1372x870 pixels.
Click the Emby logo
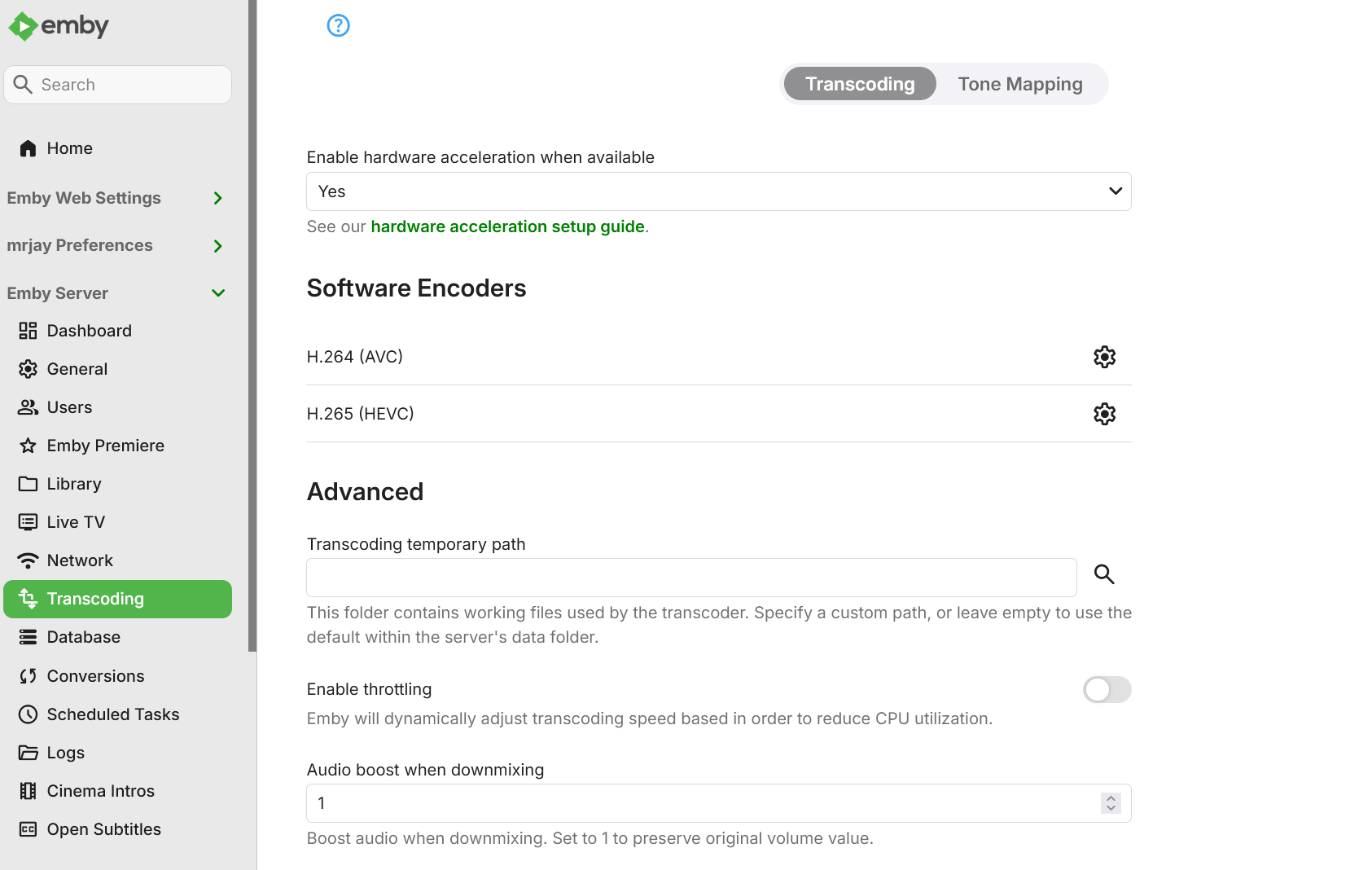[59, 26]
